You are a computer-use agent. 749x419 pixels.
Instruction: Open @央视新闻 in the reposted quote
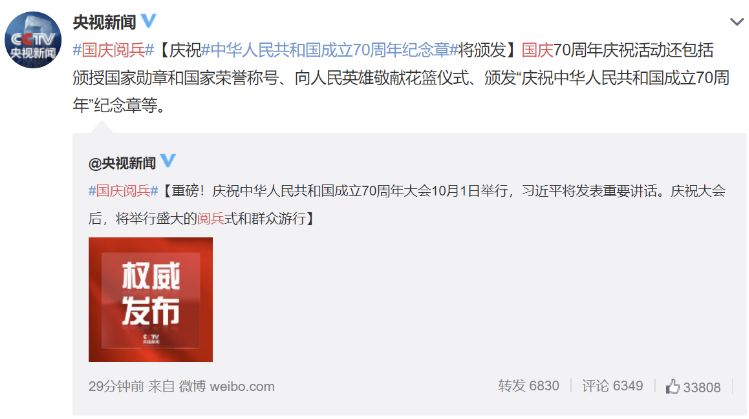122,163
